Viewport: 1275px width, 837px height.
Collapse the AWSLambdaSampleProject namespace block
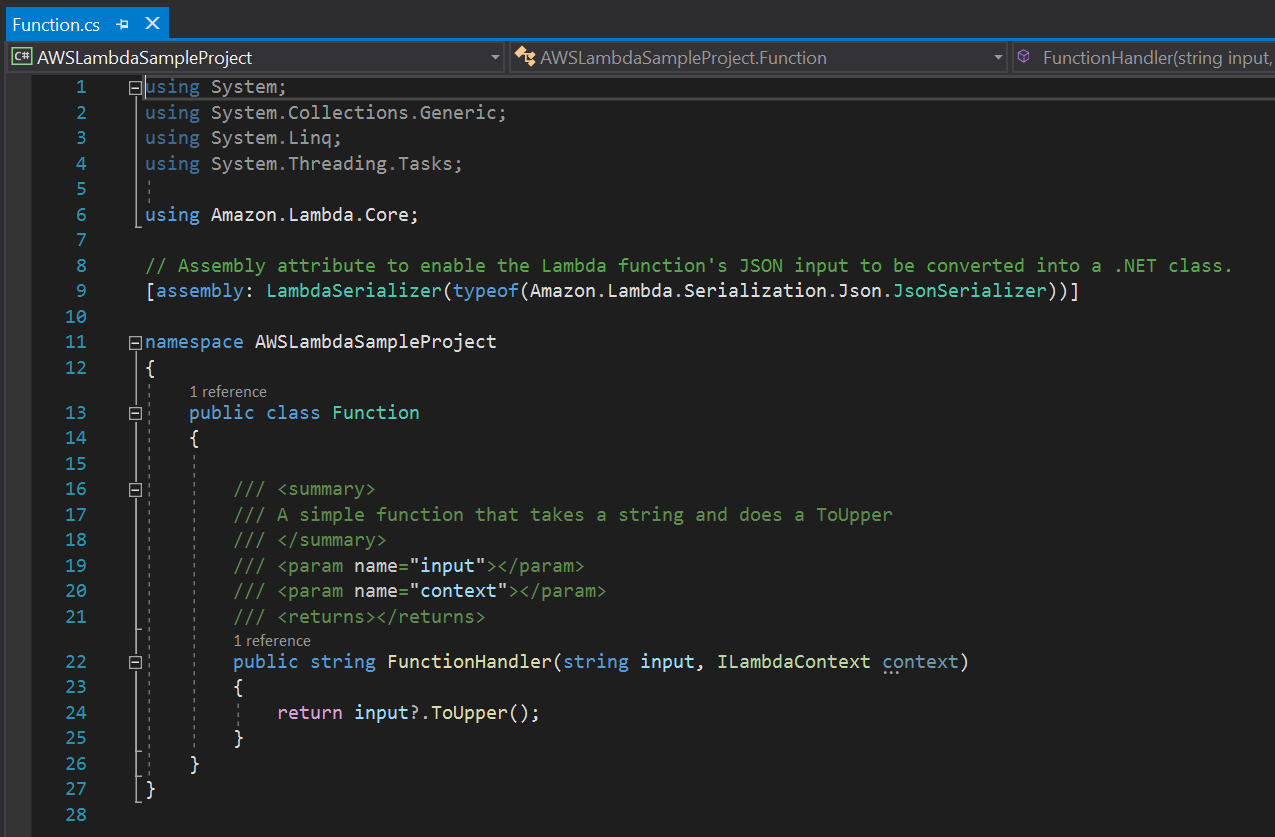[x=135, y=343]
